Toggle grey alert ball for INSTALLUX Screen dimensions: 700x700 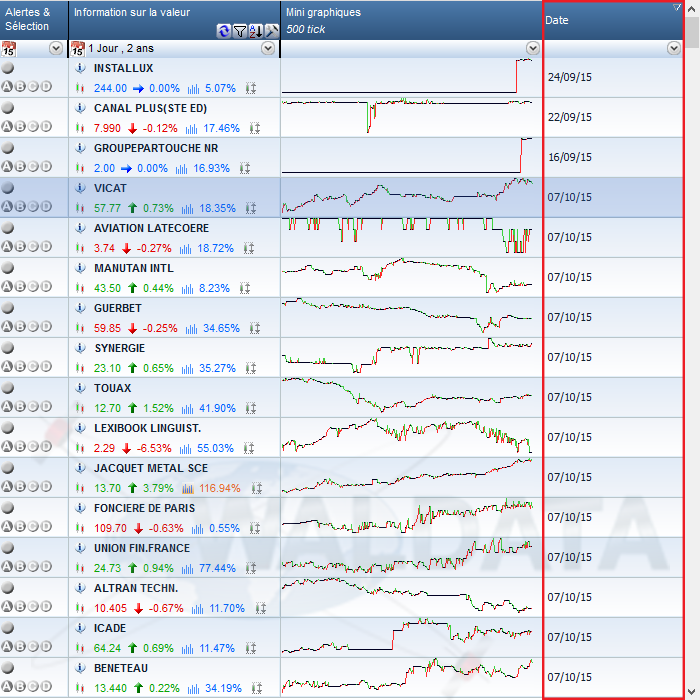coord(8,68)
